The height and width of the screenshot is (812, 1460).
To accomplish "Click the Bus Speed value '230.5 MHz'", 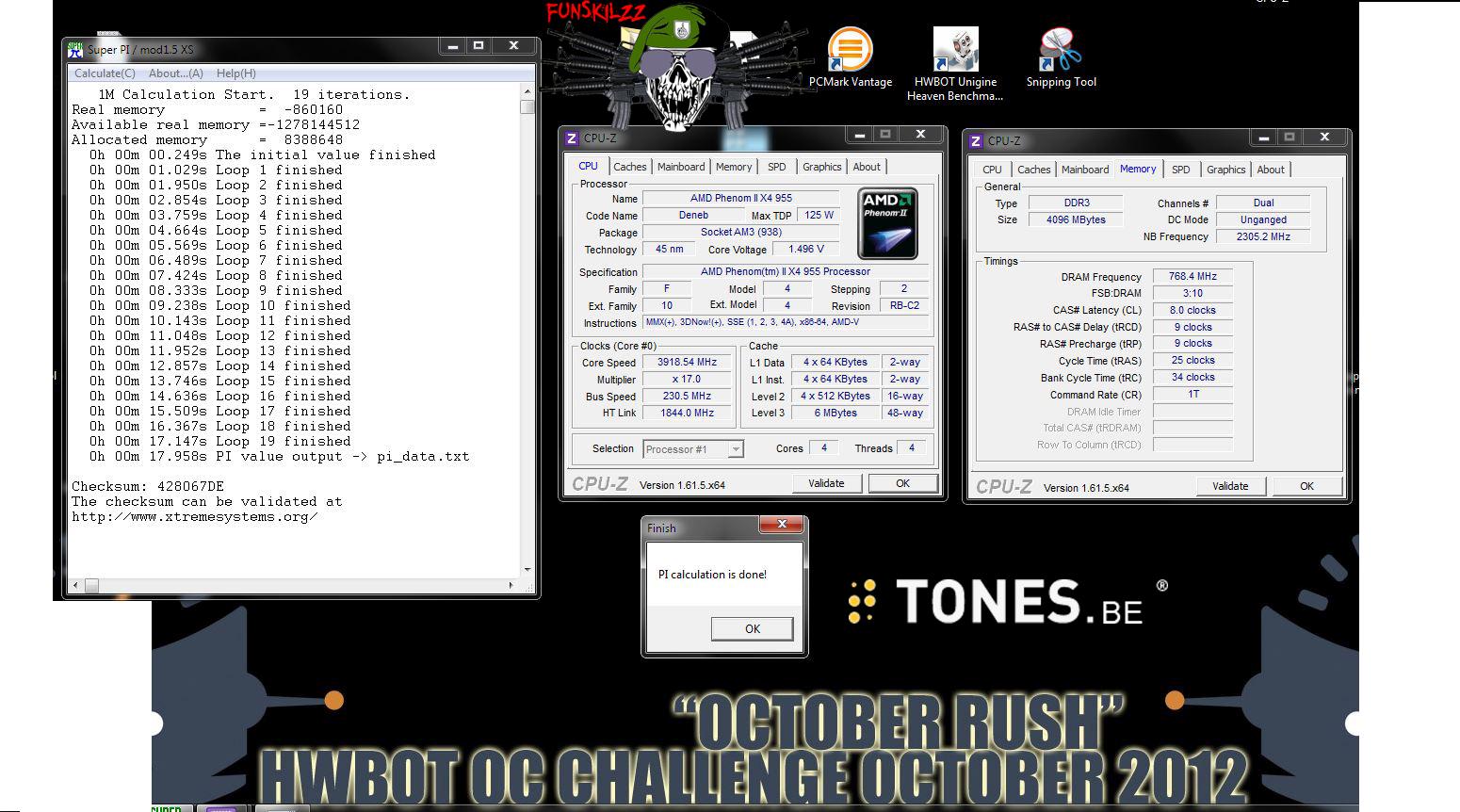I will coord(687,397).
